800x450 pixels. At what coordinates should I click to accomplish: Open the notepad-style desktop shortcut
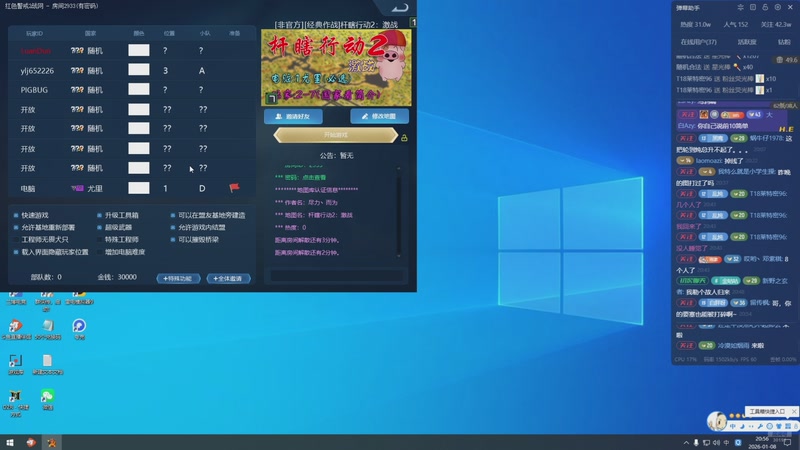pyautogui.click(x=47, y=326)
